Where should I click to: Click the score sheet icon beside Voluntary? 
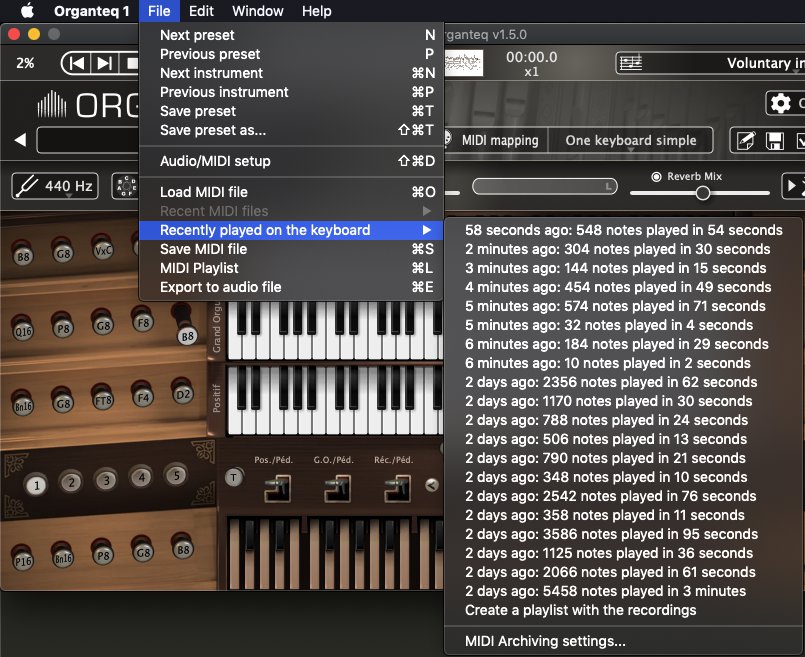point(630,63)
